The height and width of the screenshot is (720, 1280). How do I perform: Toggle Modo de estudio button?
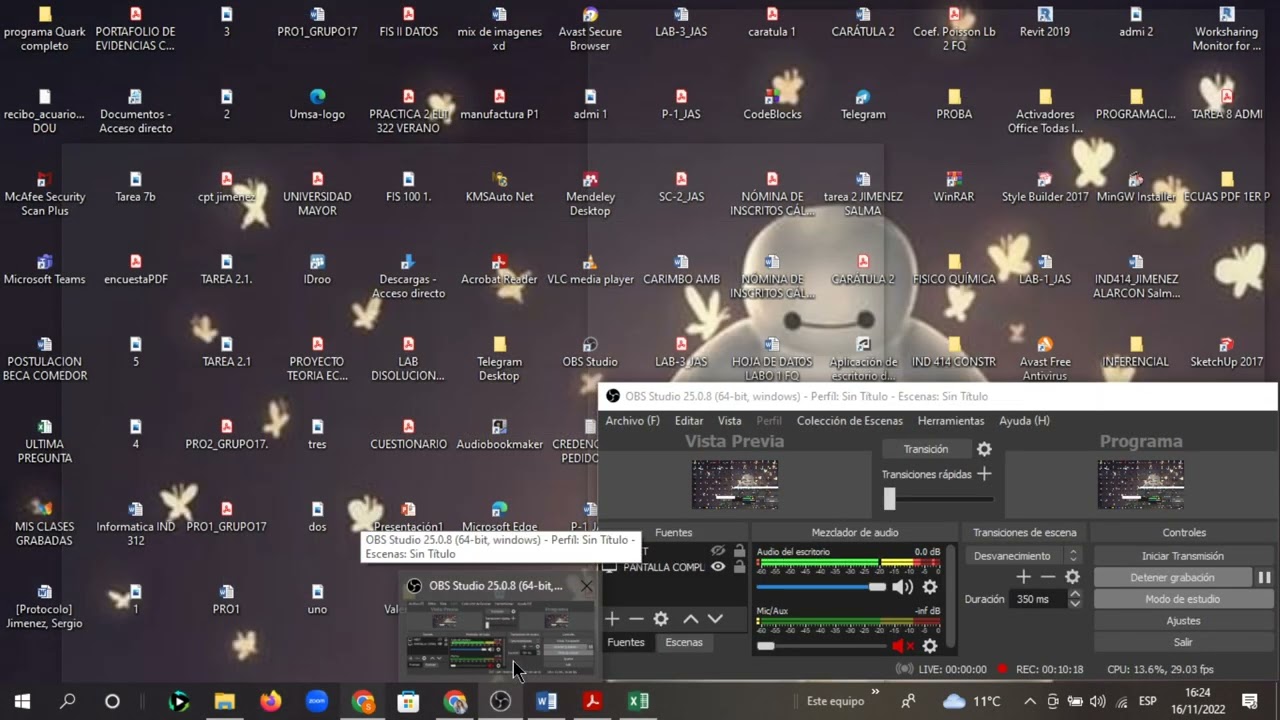pos(1183,599)
